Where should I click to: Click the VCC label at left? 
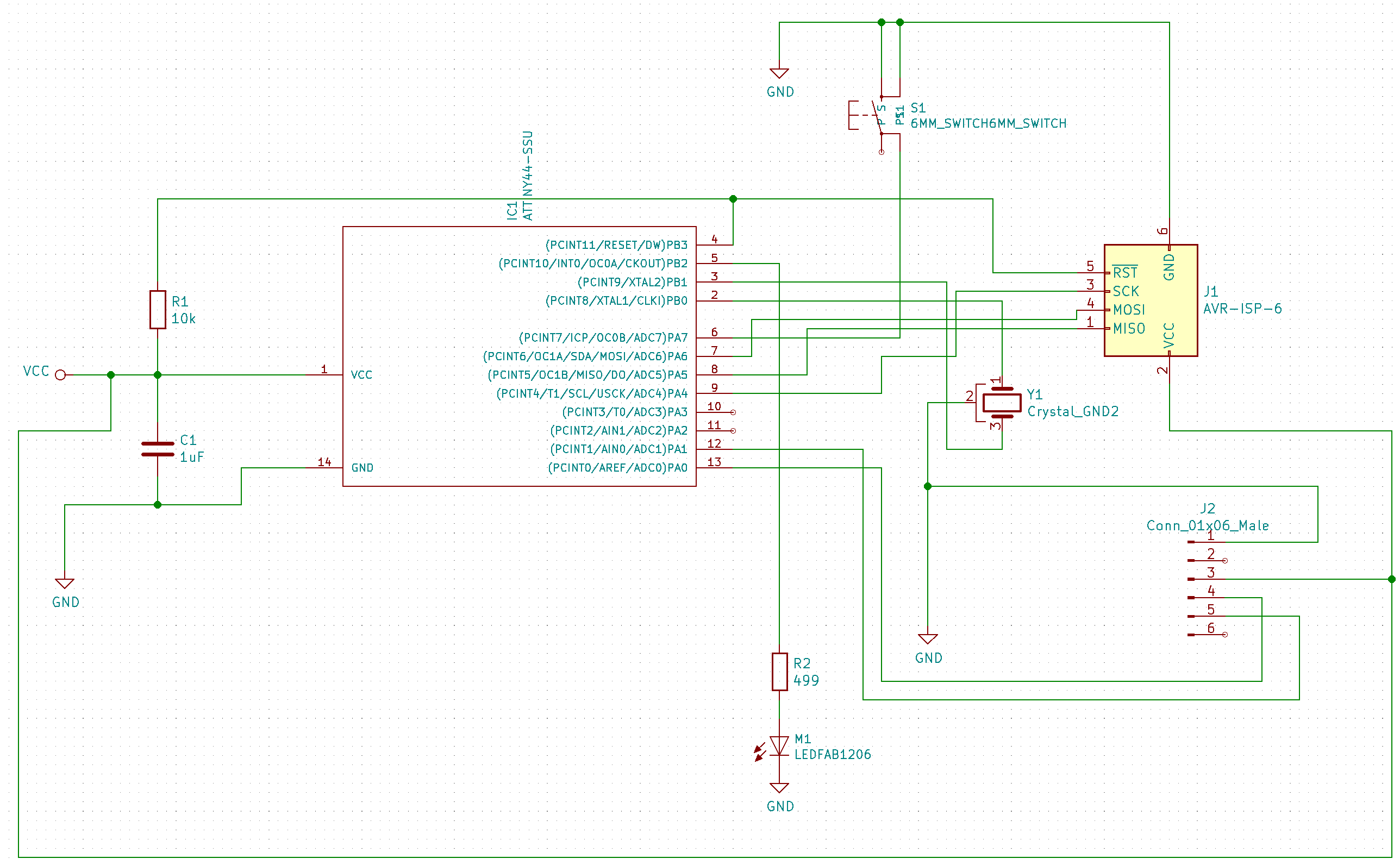(36, 371)
